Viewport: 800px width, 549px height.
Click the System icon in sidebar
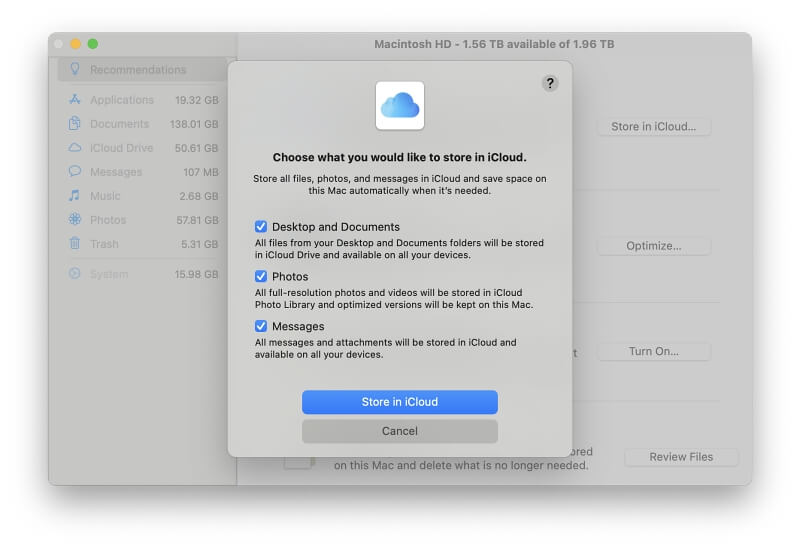74,273
